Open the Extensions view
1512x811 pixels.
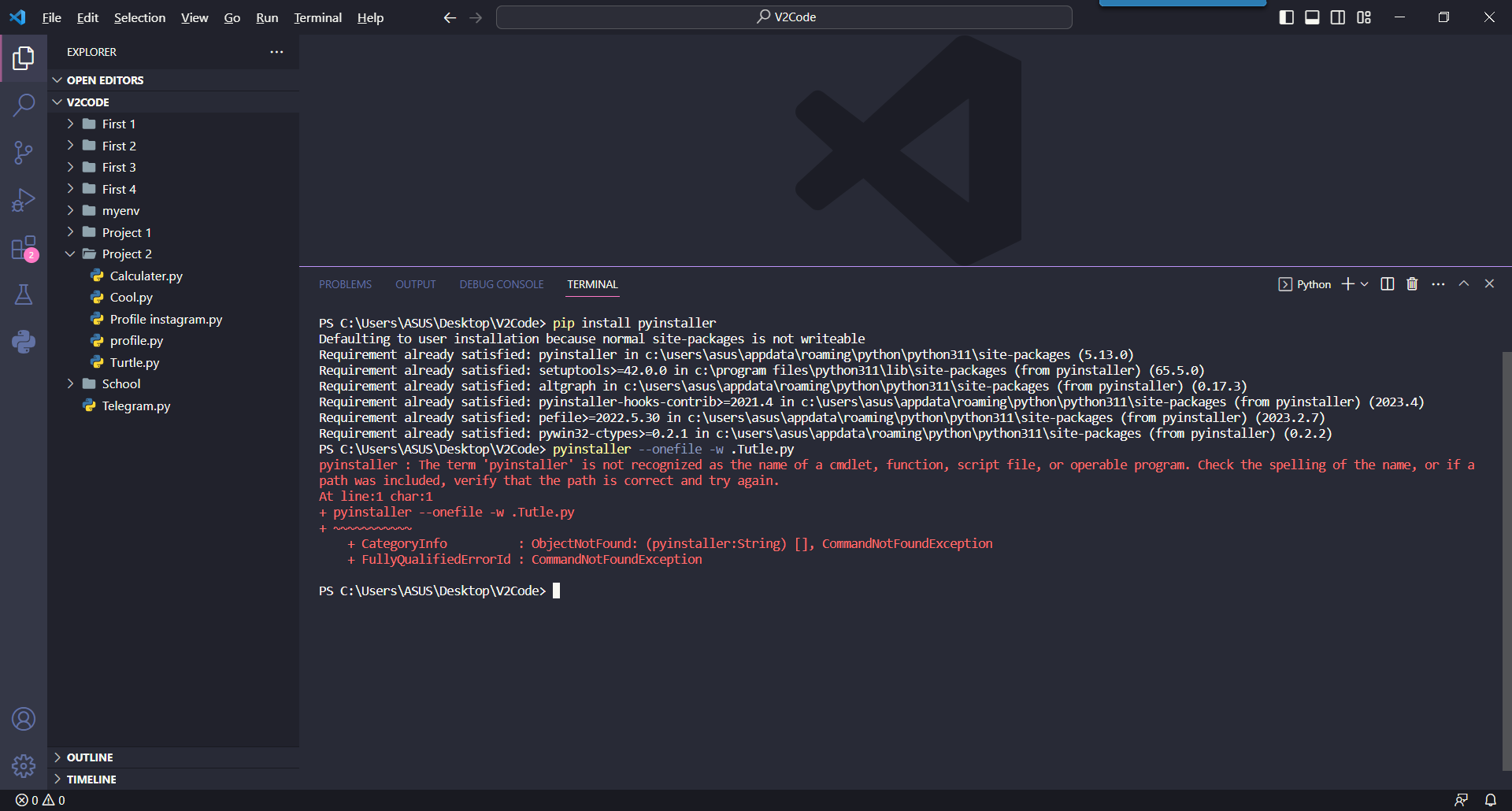24,248
